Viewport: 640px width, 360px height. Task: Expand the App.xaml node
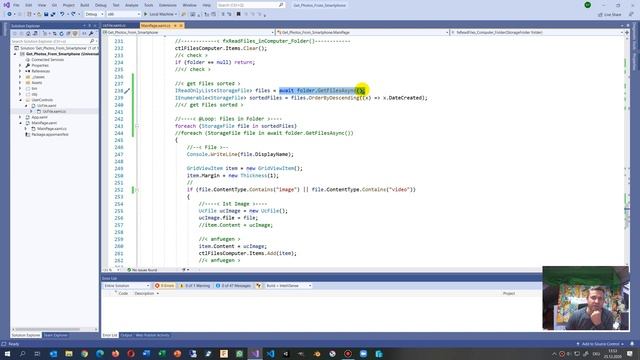[x=20, y=117]
